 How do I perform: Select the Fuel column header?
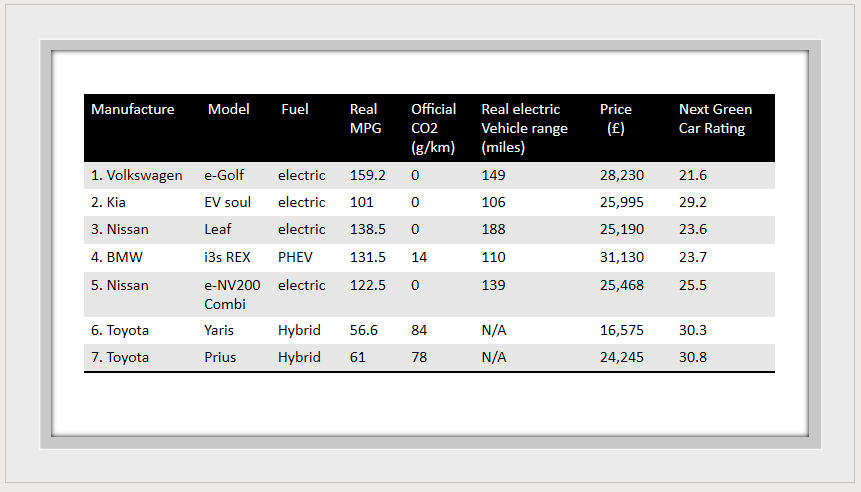295,109
